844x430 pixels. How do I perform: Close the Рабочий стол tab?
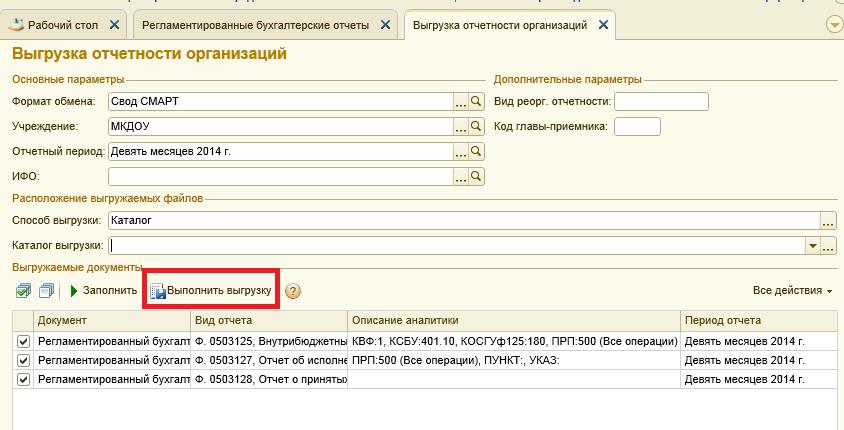114,25
